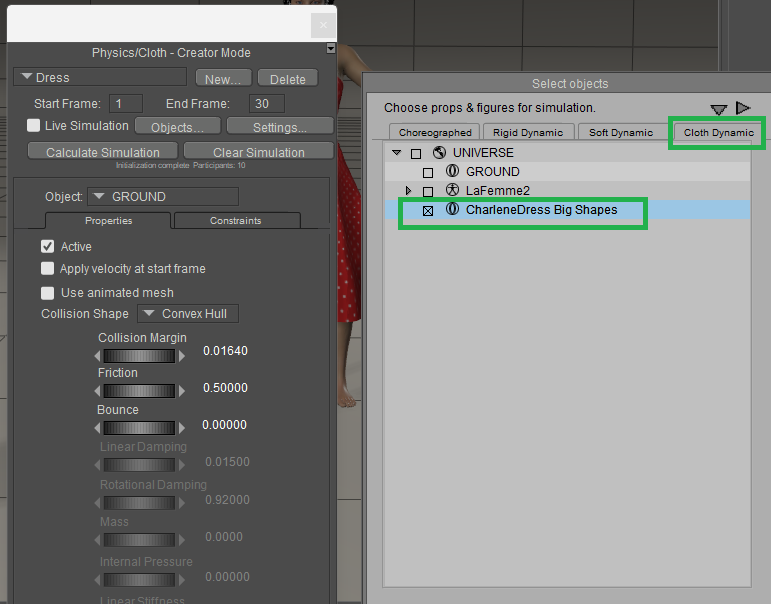Expand the LaFemme2 tree node
771x604 pixels.
click(408, 190)
